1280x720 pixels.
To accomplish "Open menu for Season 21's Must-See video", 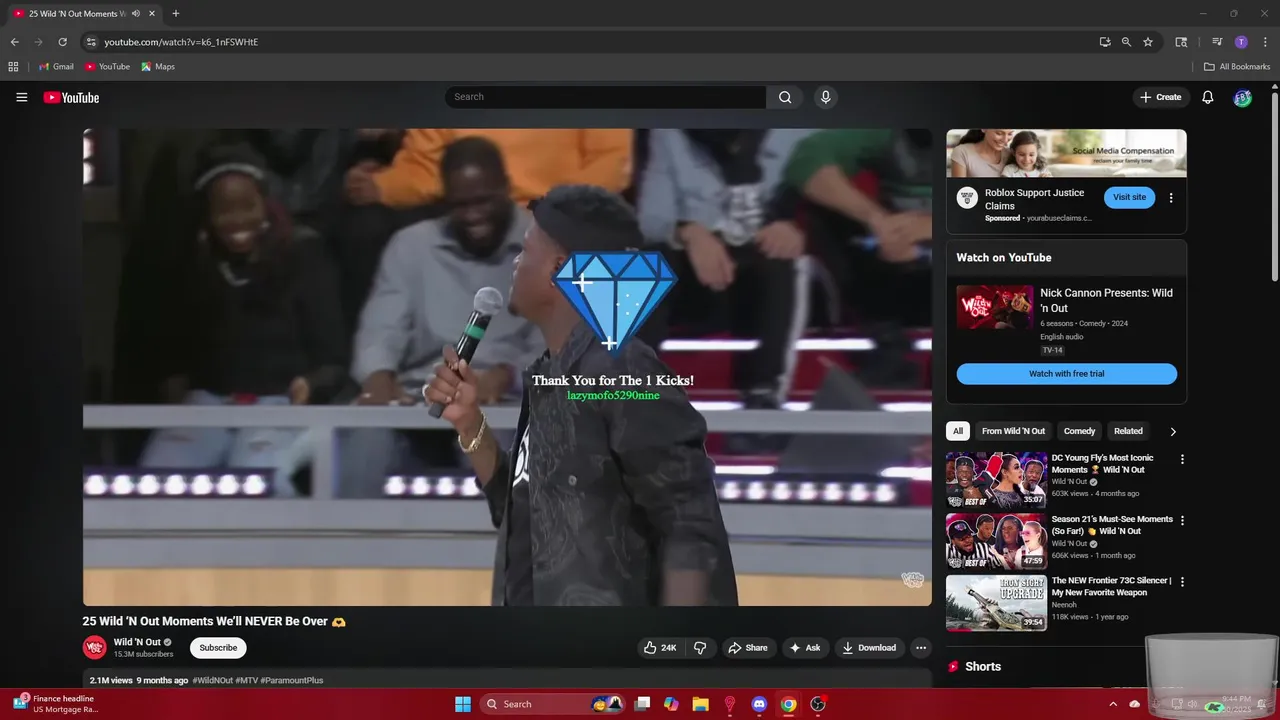I will pos(1182,521).
